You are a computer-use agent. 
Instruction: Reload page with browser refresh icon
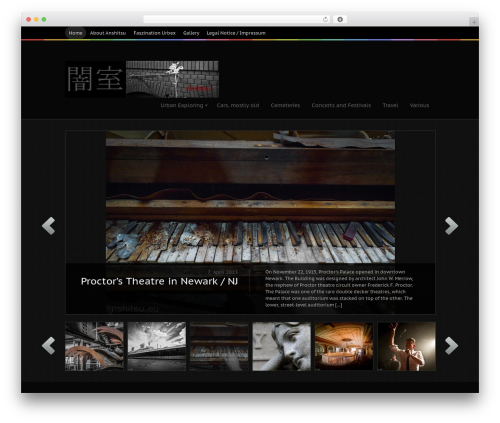coord(325,19)
